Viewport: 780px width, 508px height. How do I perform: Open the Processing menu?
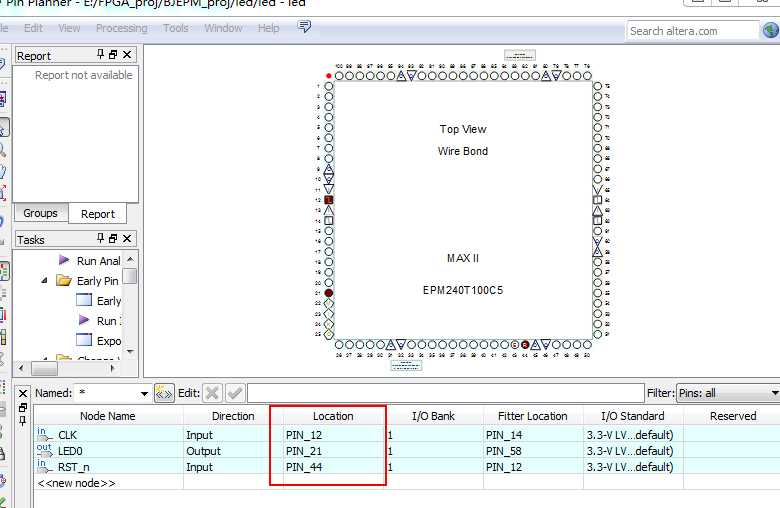pos(121,28)
